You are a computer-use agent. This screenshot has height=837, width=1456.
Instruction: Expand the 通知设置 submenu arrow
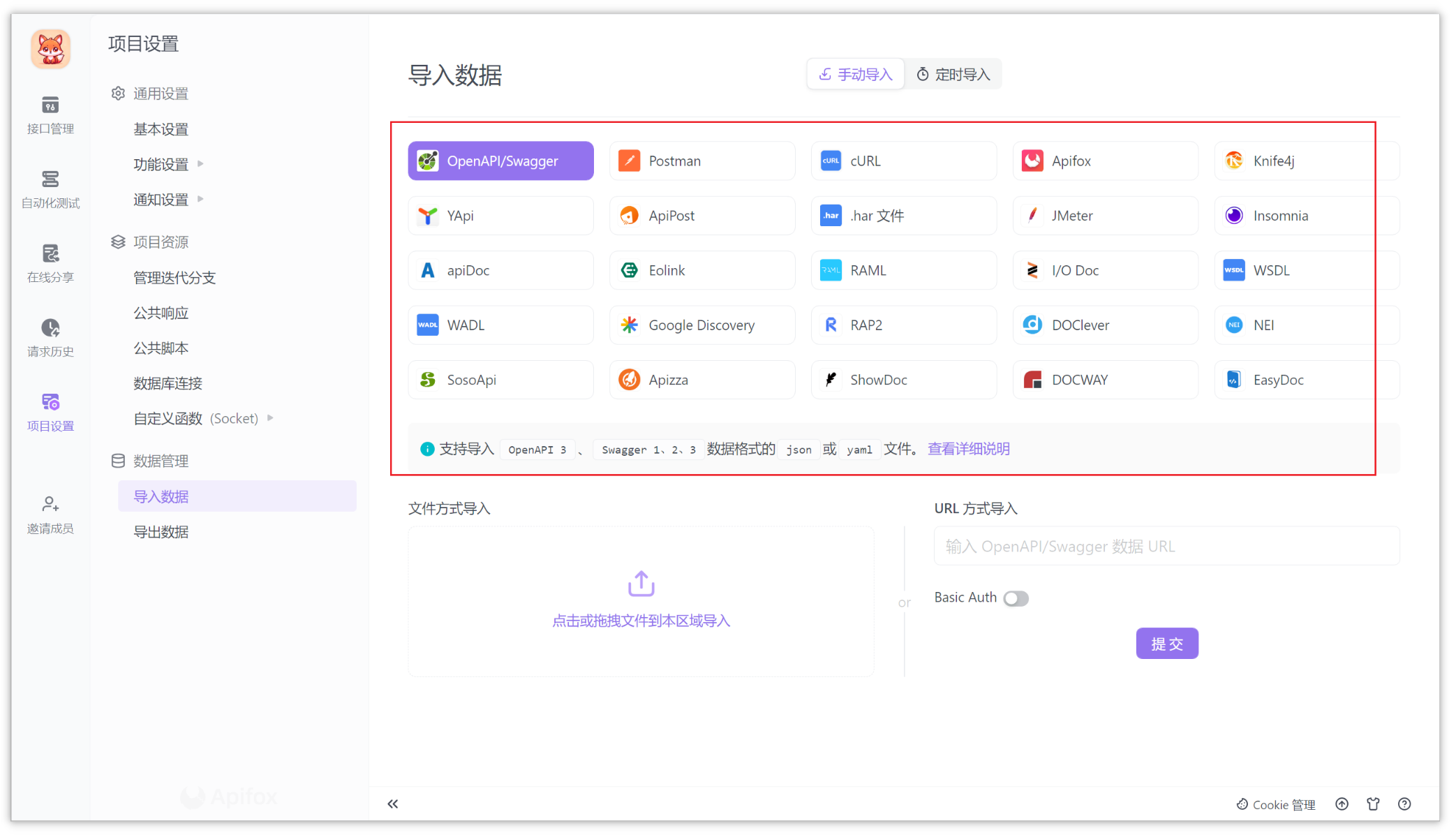coord(200,199)
